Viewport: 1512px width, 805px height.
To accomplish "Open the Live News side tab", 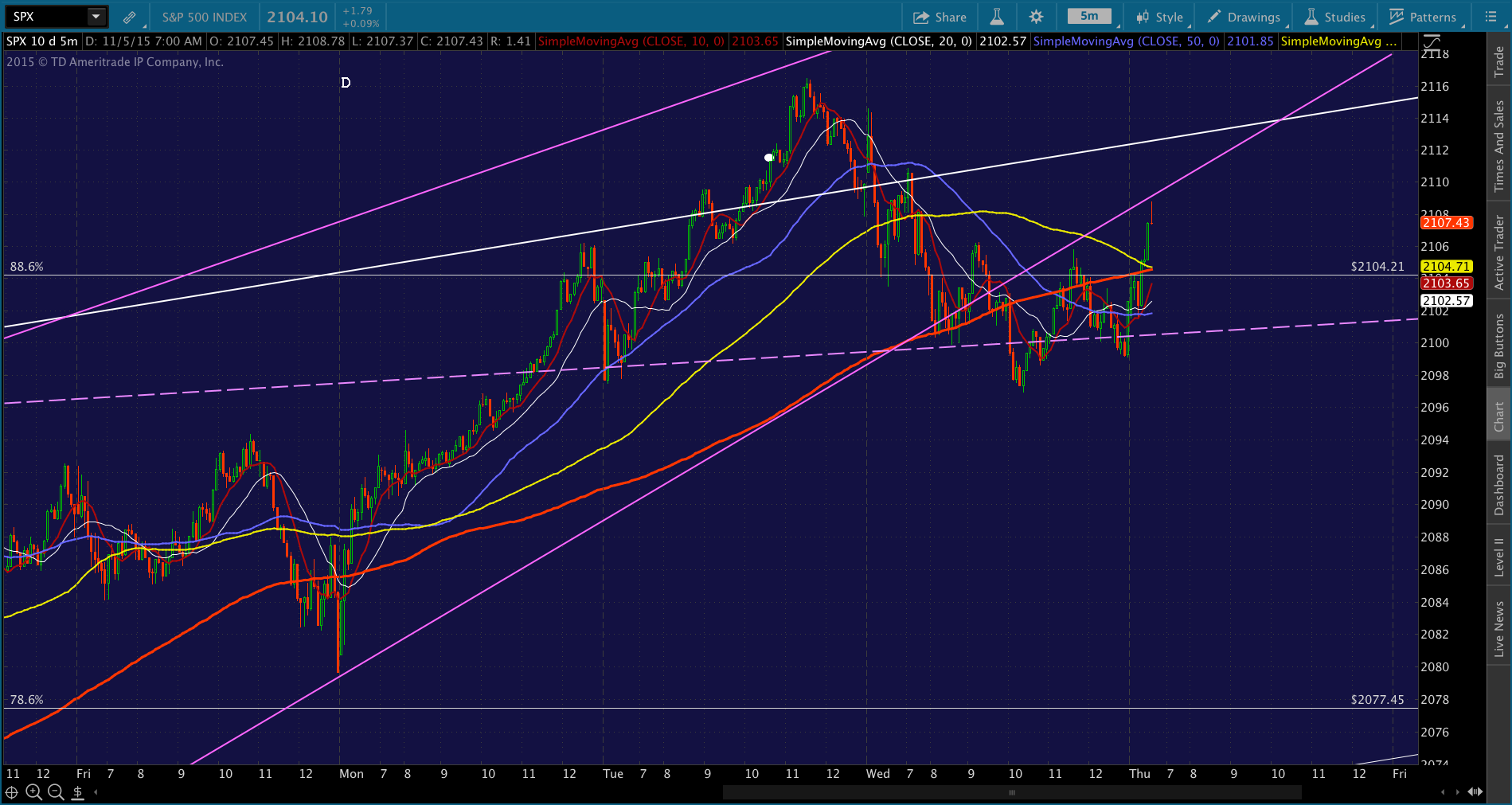I will (1499, 628).
